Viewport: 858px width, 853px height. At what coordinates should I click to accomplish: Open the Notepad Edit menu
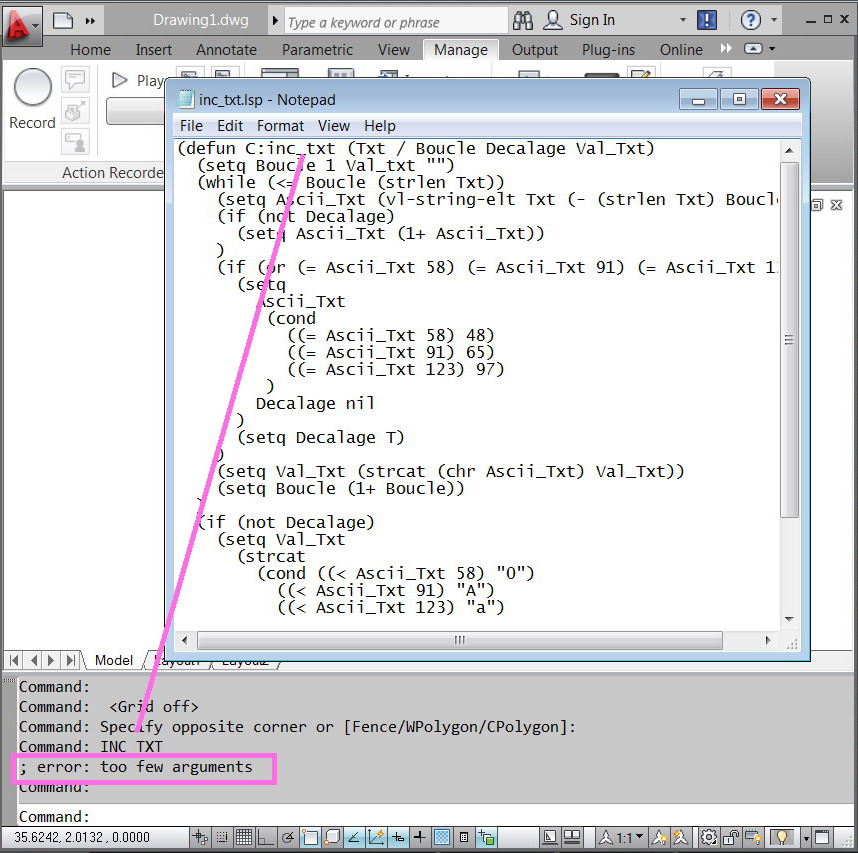tap(230, 126)
